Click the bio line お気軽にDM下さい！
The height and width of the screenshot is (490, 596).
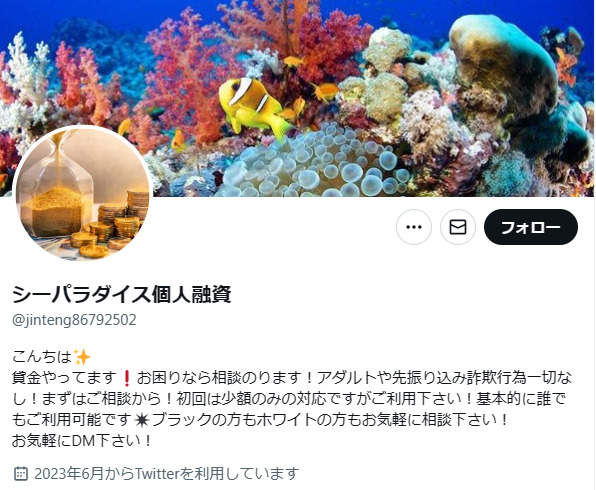[82, 441]
